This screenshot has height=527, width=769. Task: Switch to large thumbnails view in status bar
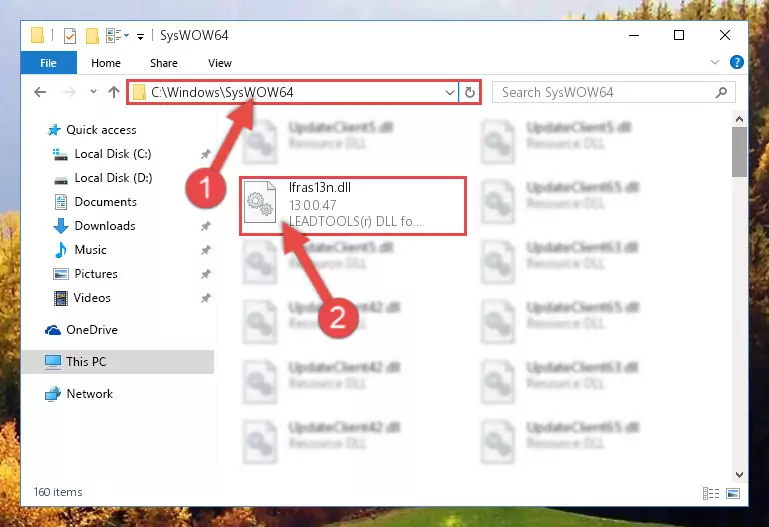point(733,494)
